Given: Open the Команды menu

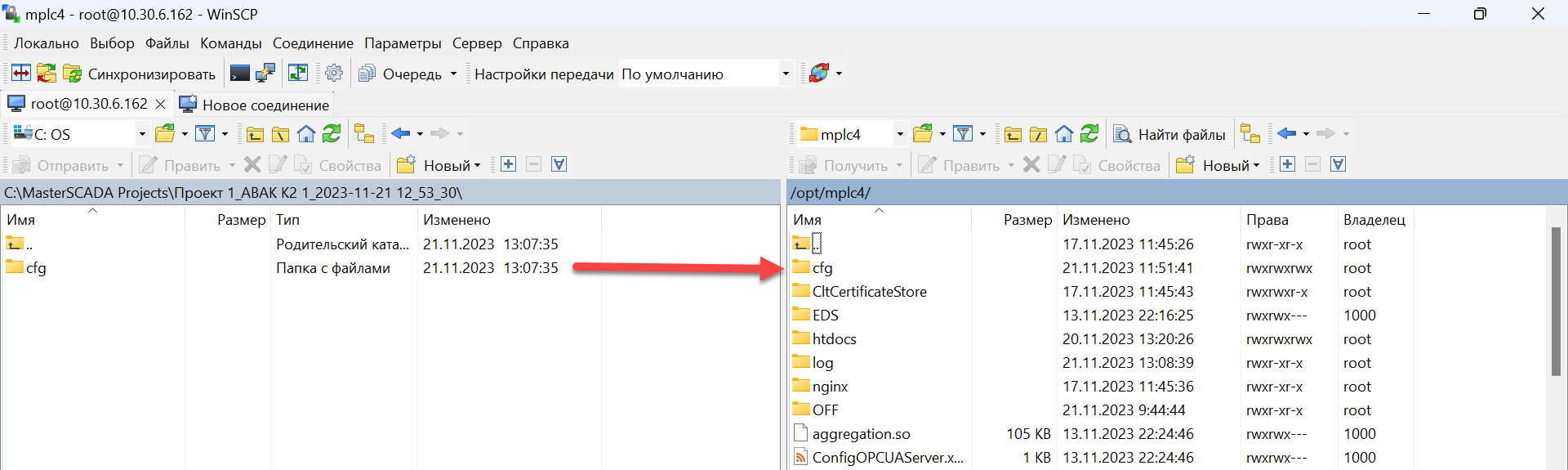Looking at the screenshot, I should (x=231, y=43).
